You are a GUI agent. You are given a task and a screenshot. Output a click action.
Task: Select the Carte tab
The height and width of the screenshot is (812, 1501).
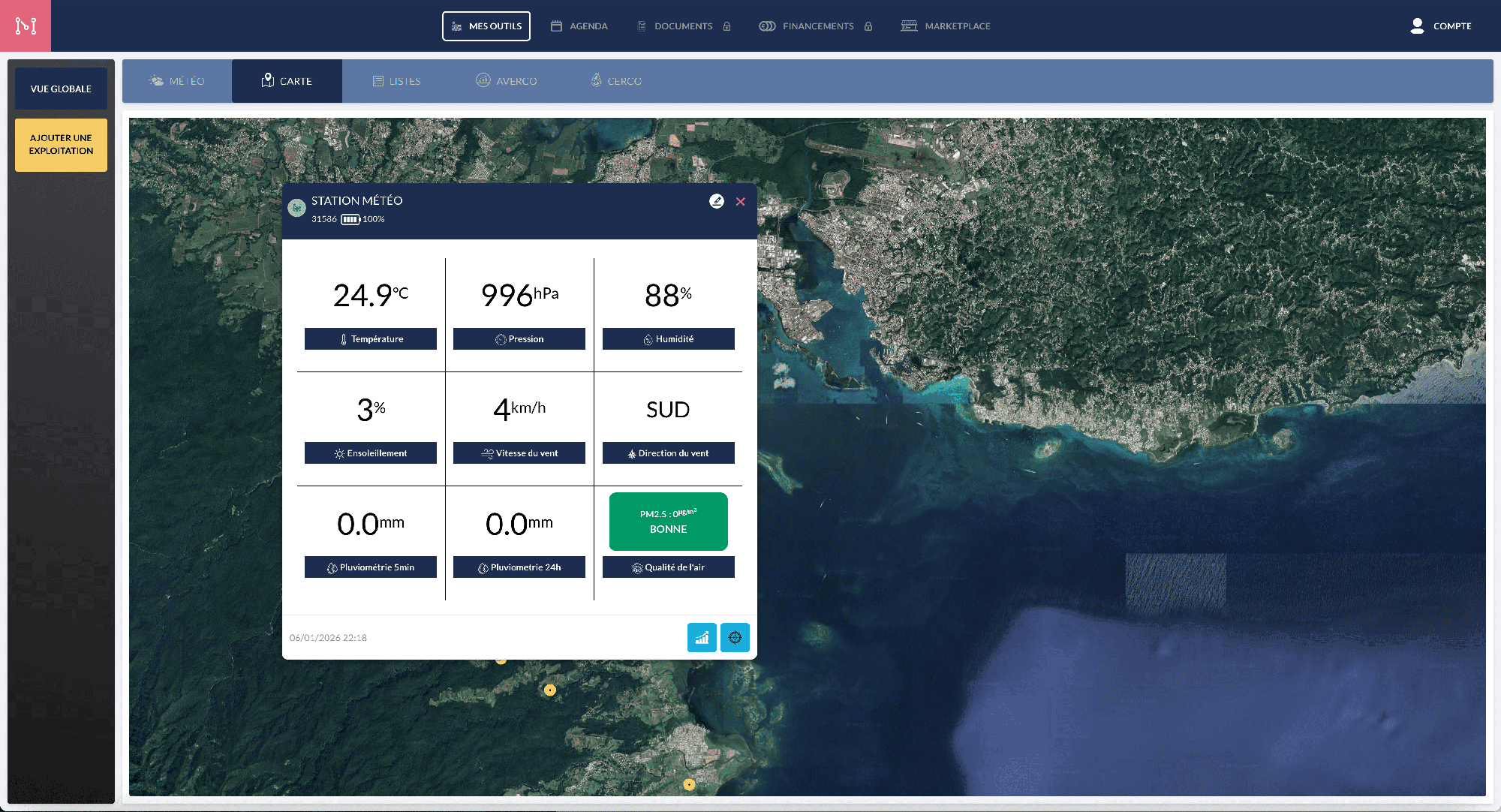coord(287,81)
